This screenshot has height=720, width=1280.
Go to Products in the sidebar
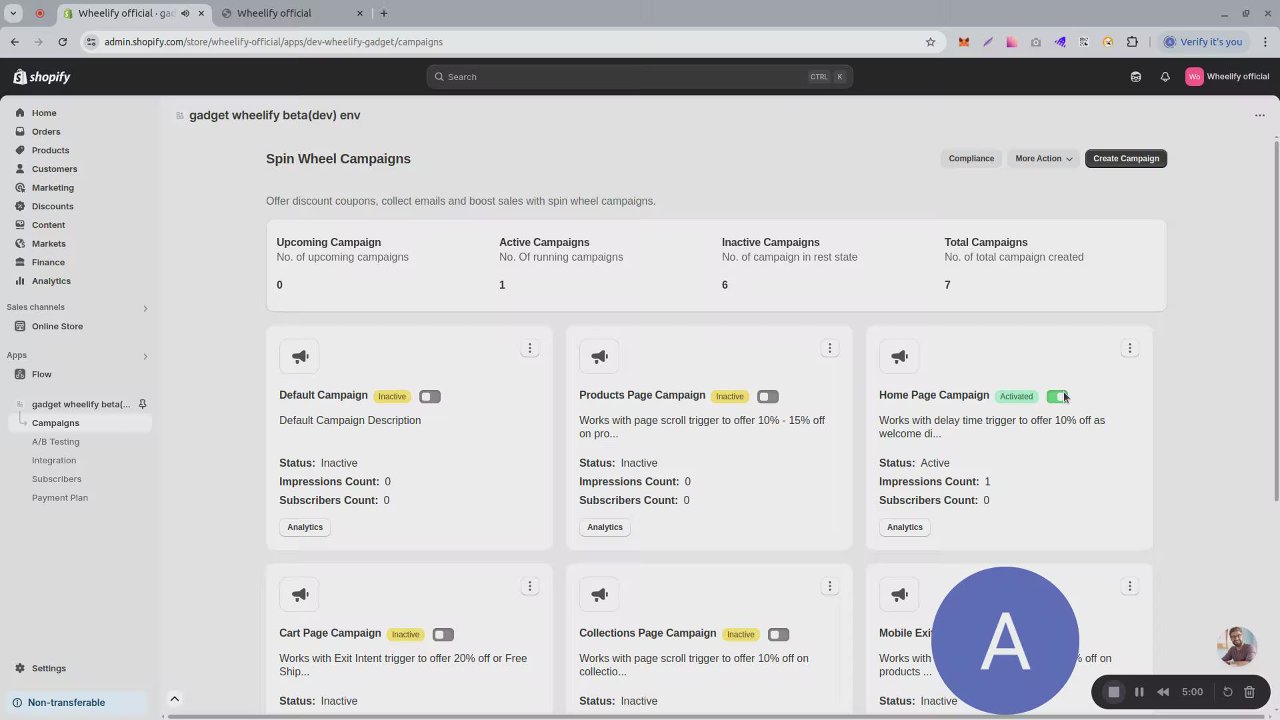(x=50, y=150)
